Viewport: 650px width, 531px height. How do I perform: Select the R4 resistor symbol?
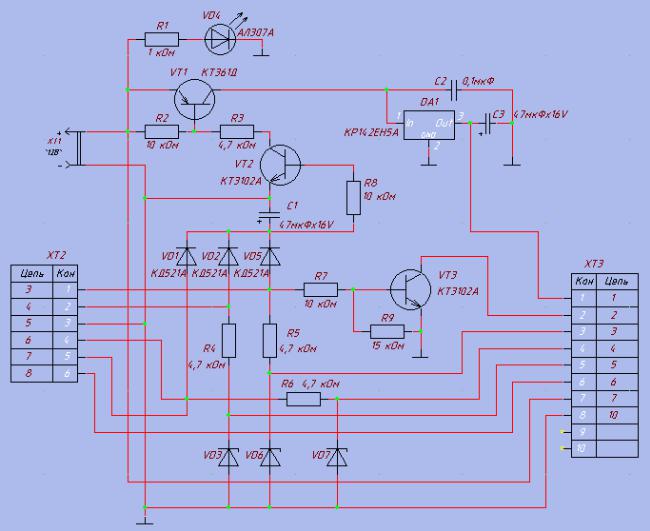(229, 341)
